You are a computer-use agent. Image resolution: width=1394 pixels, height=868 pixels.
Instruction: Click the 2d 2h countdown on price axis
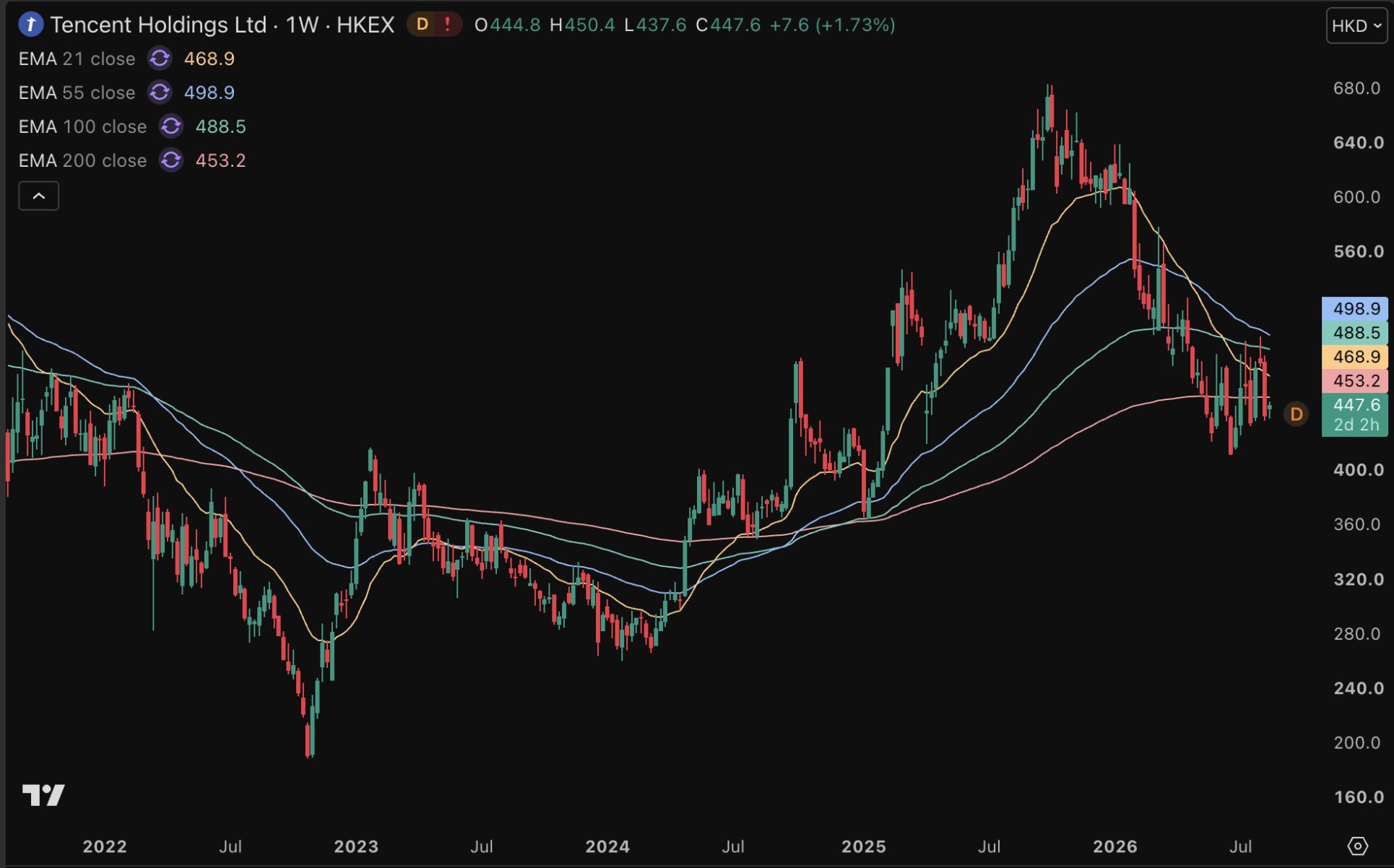coord(1355,425)
